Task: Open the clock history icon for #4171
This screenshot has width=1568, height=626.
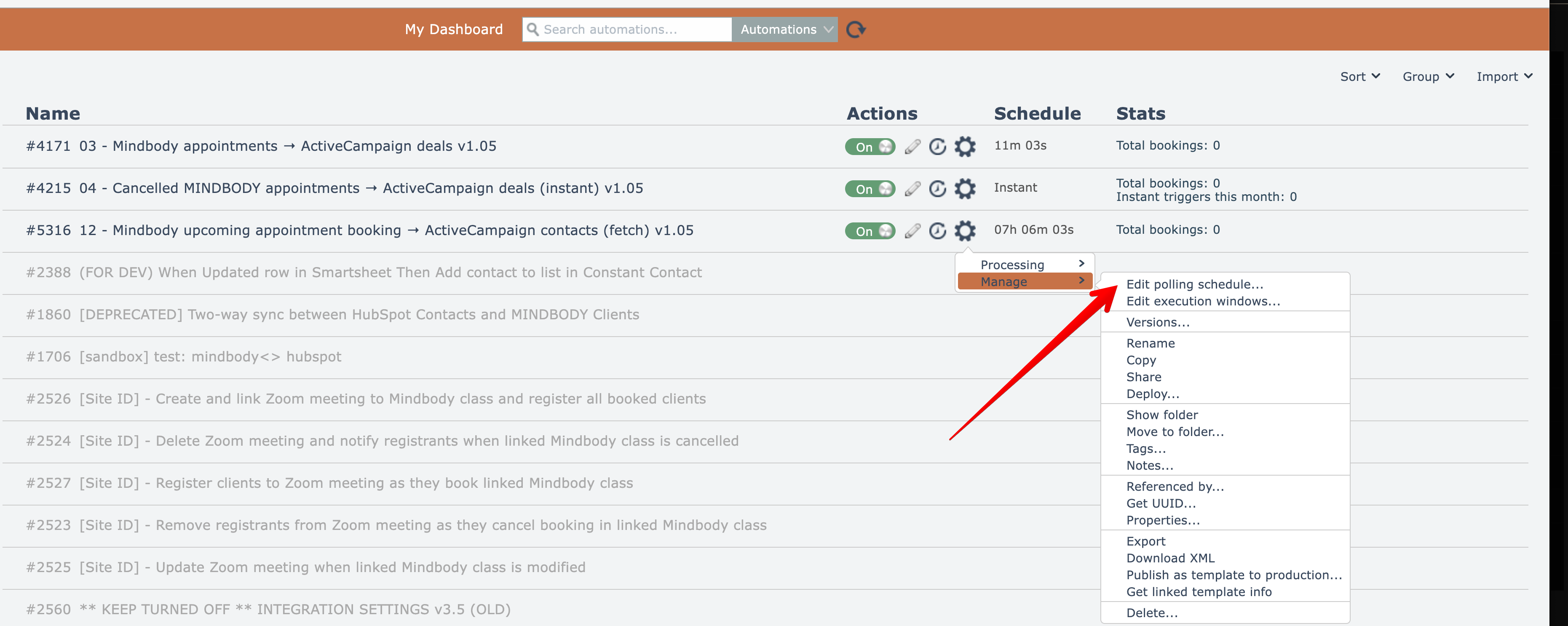Action: 937,147
